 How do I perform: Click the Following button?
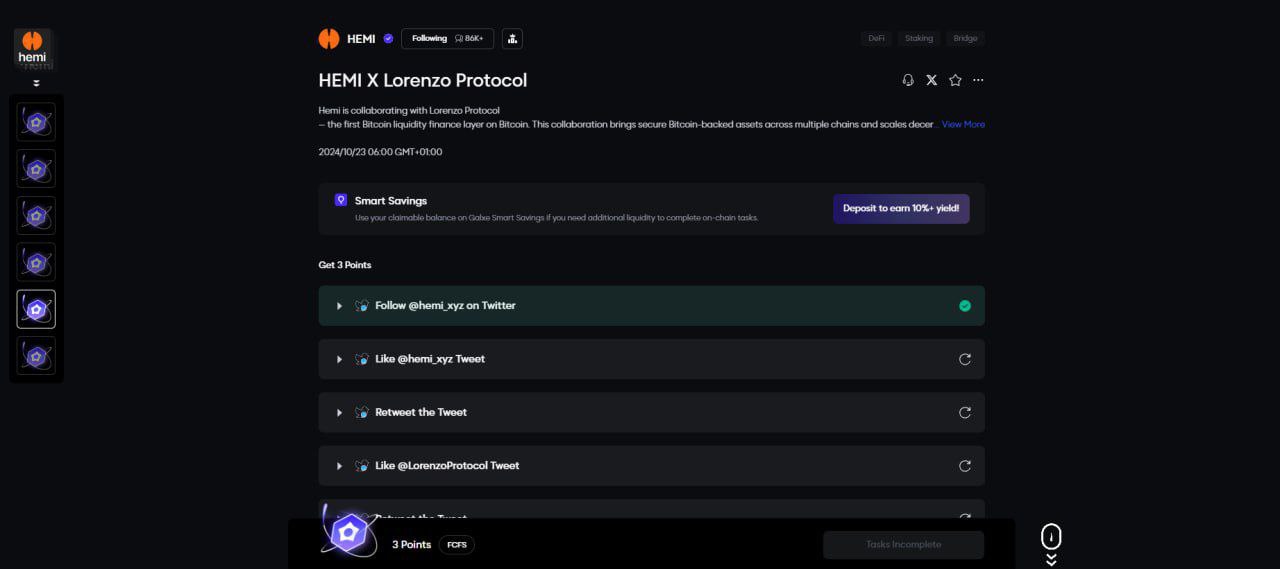447,39
